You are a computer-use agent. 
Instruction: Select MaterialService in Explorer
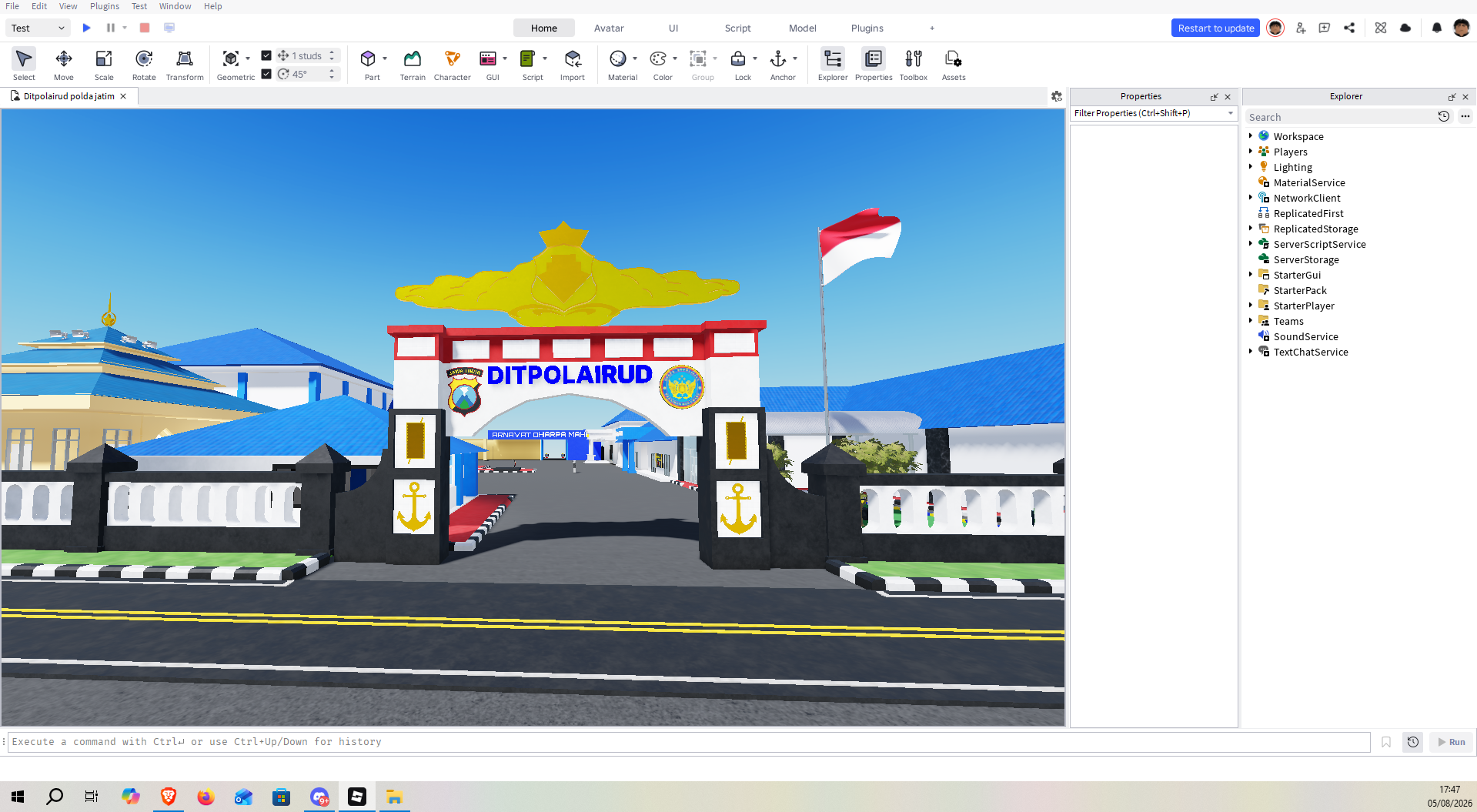(1308, 182)
